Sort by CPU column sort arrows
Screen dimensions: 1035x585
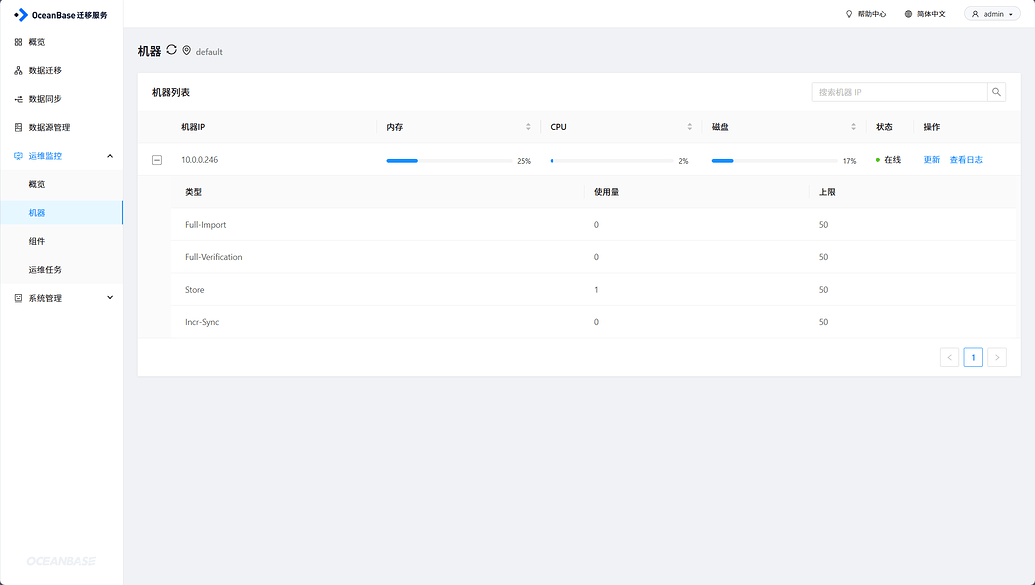[689, 127]
